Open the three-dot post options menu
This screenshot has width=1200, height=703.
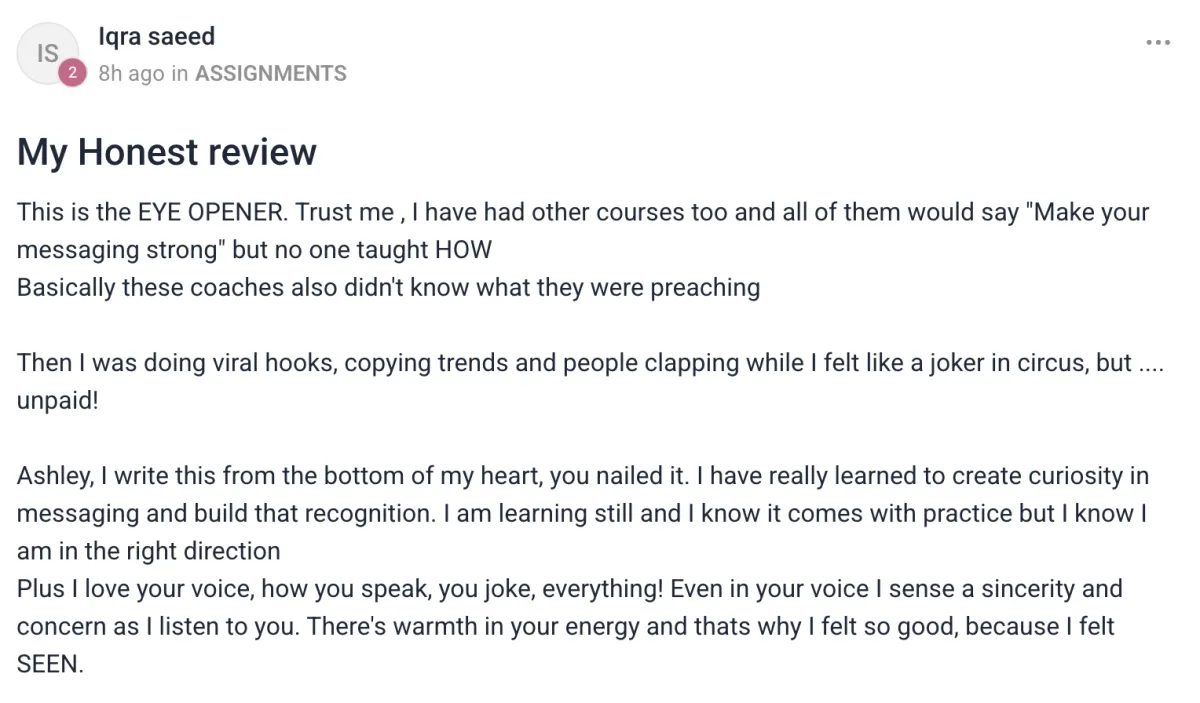click(1157, 43)
